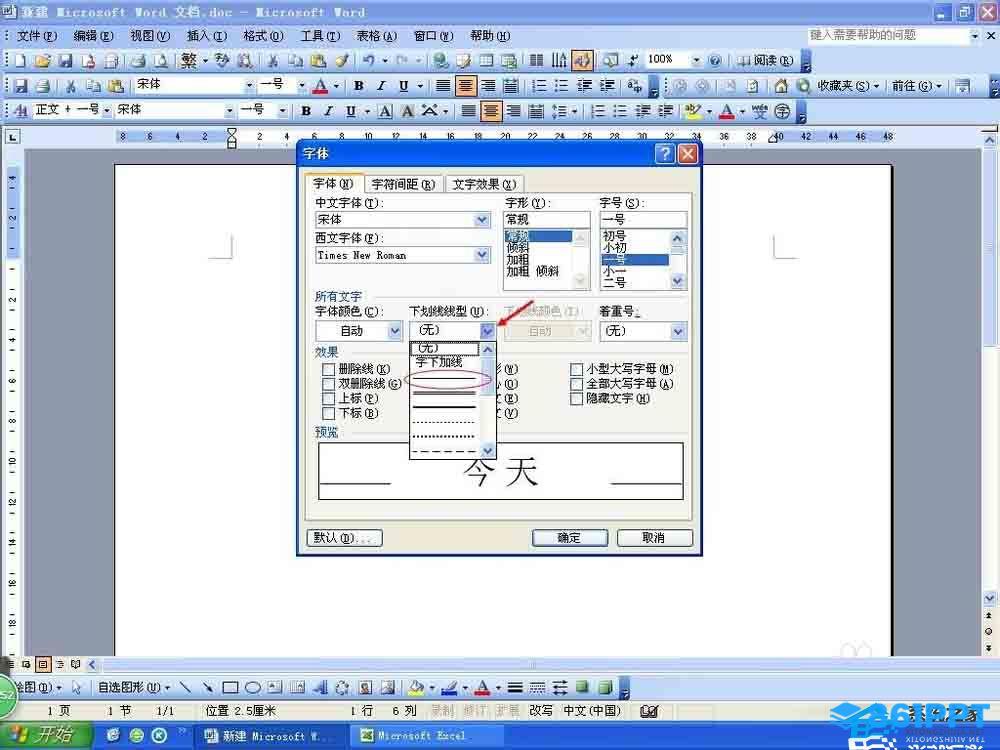Image resolution: width=1000 pixels, height=750 pixels.
Task: Open the 表格 menu
Action: point(376,36)
